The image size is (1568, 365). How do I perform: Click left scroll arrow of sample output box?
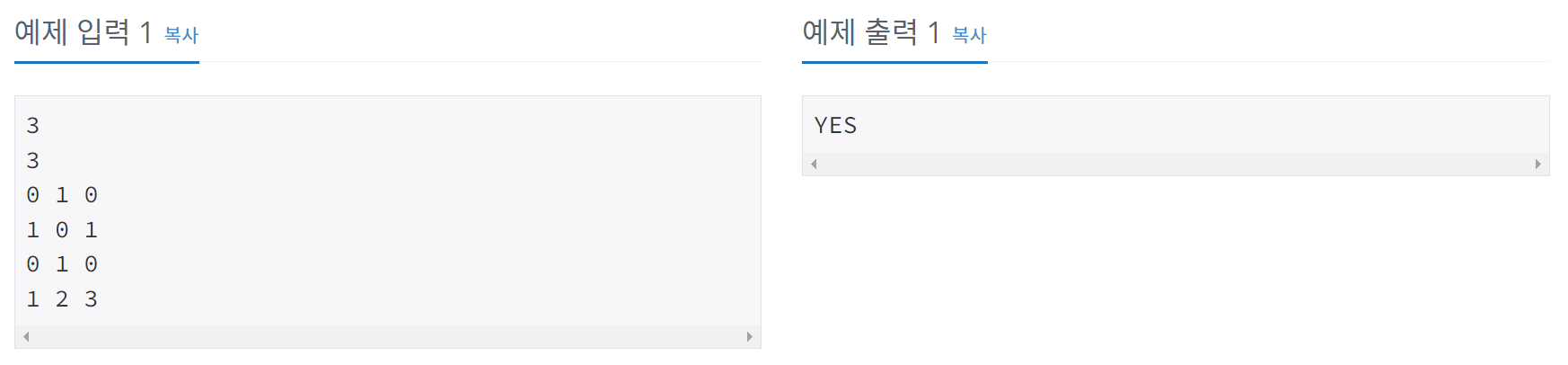pyautogui.click(x=814, y=164)
